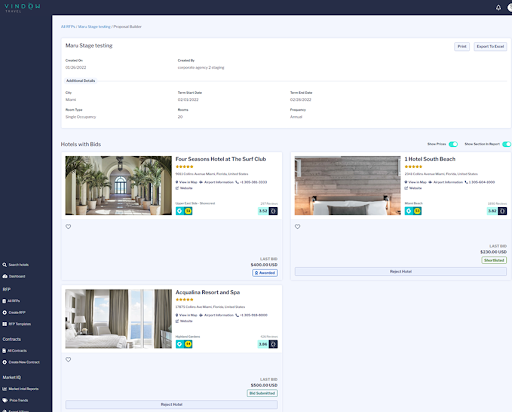Click the Dashboard gauge icon in sidebar

click(5, 276)
